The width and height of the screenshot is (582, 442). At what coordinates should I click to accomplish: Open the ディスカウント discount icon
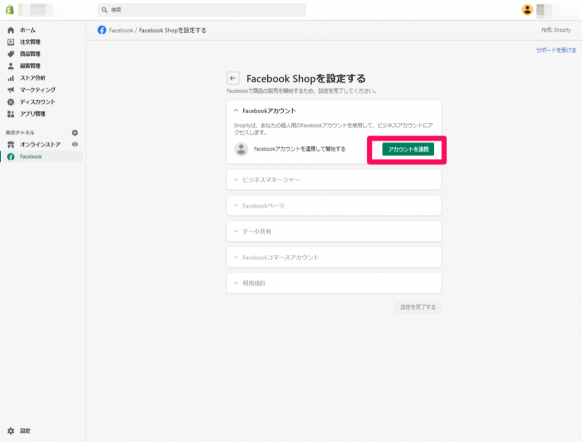11,102
